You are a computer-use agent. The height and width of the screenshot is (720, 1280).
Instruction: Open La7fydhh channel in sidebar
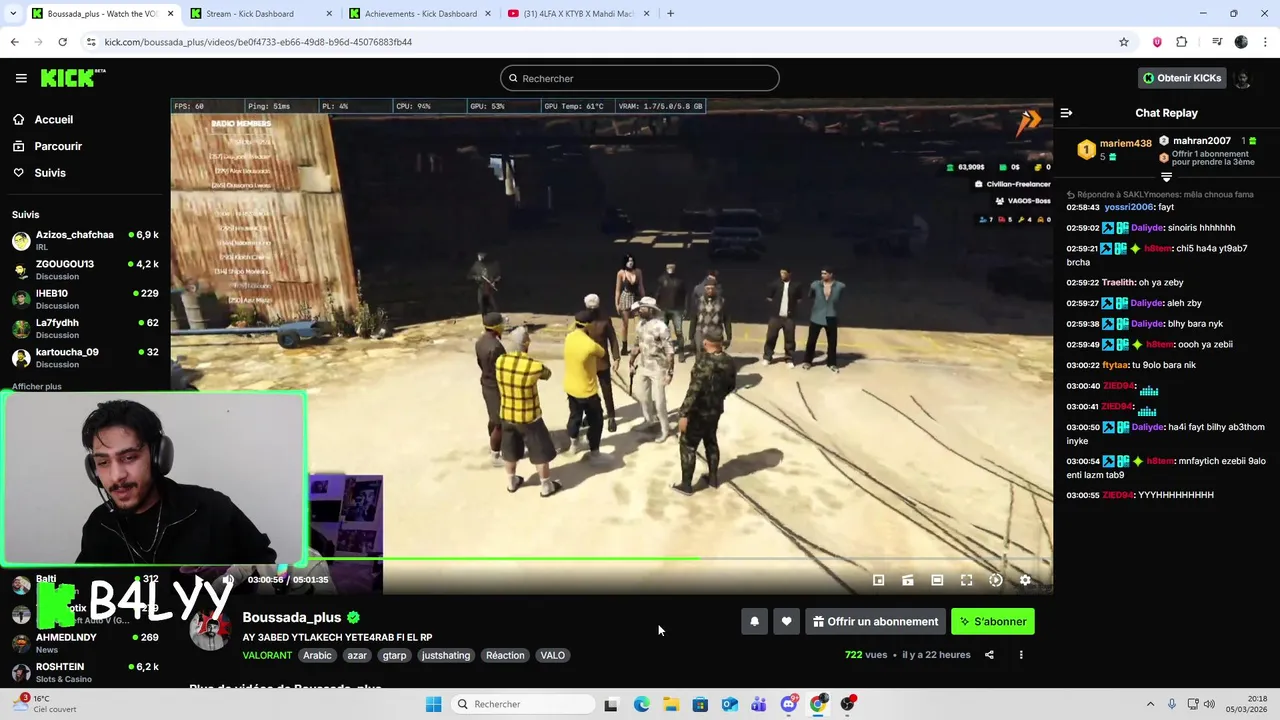click(85, 328)
